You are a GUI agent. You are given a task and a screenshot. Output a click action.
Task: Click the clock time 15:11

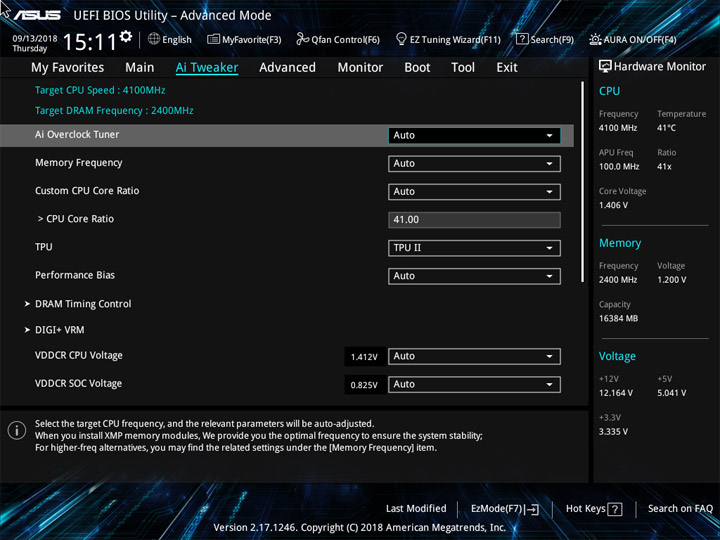tap(90, 42)
